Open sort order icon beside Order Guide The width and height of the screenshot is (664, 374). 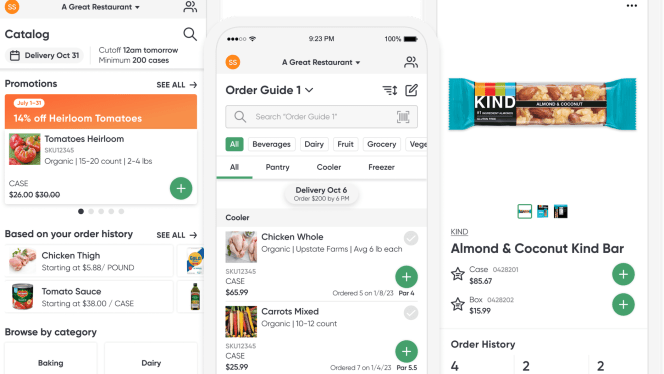pyautogui.click(x=390, y=90)
